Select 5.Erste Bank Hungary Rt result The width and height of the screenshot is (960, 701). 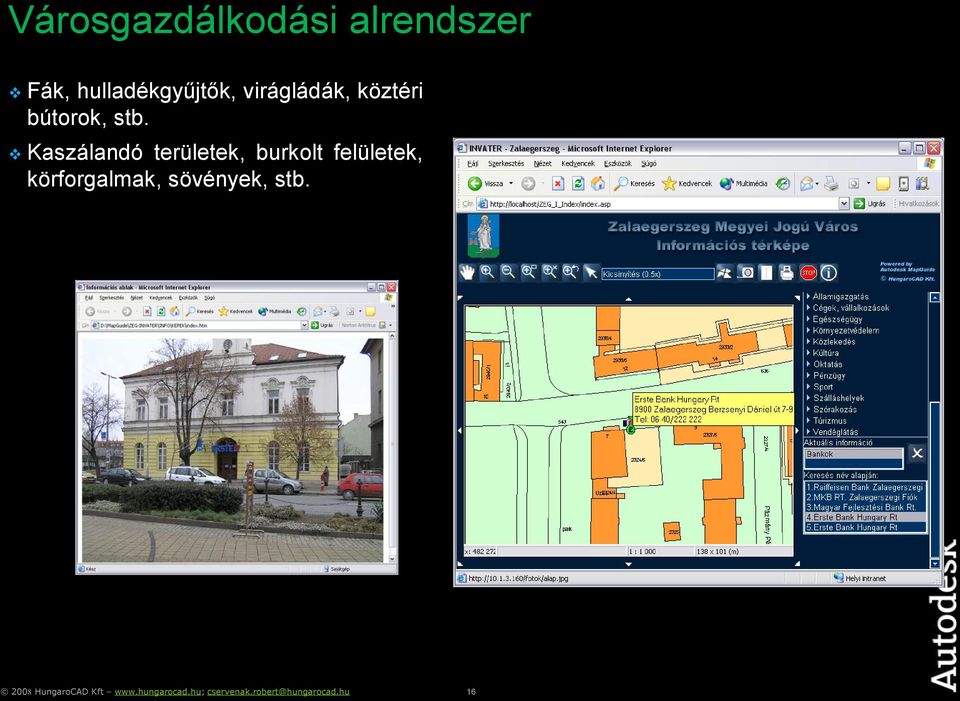(864, 527)
